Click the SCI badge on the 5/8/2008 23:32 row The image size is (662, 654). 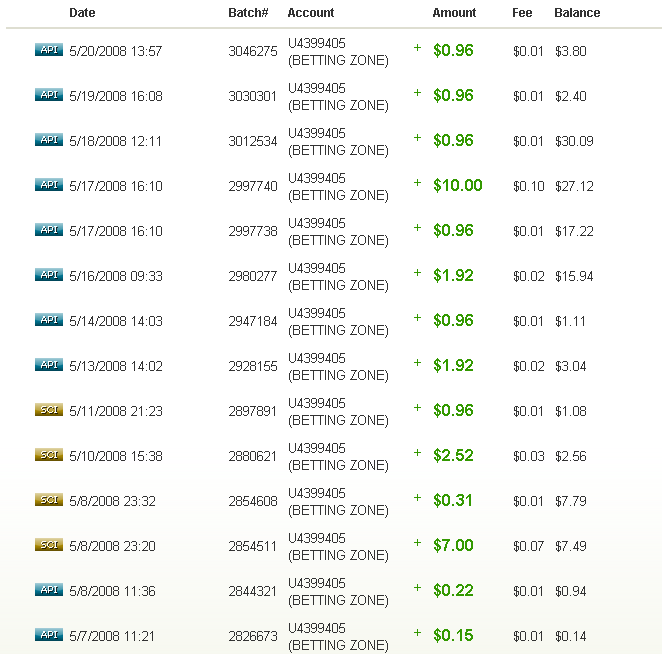pos(48,500)
